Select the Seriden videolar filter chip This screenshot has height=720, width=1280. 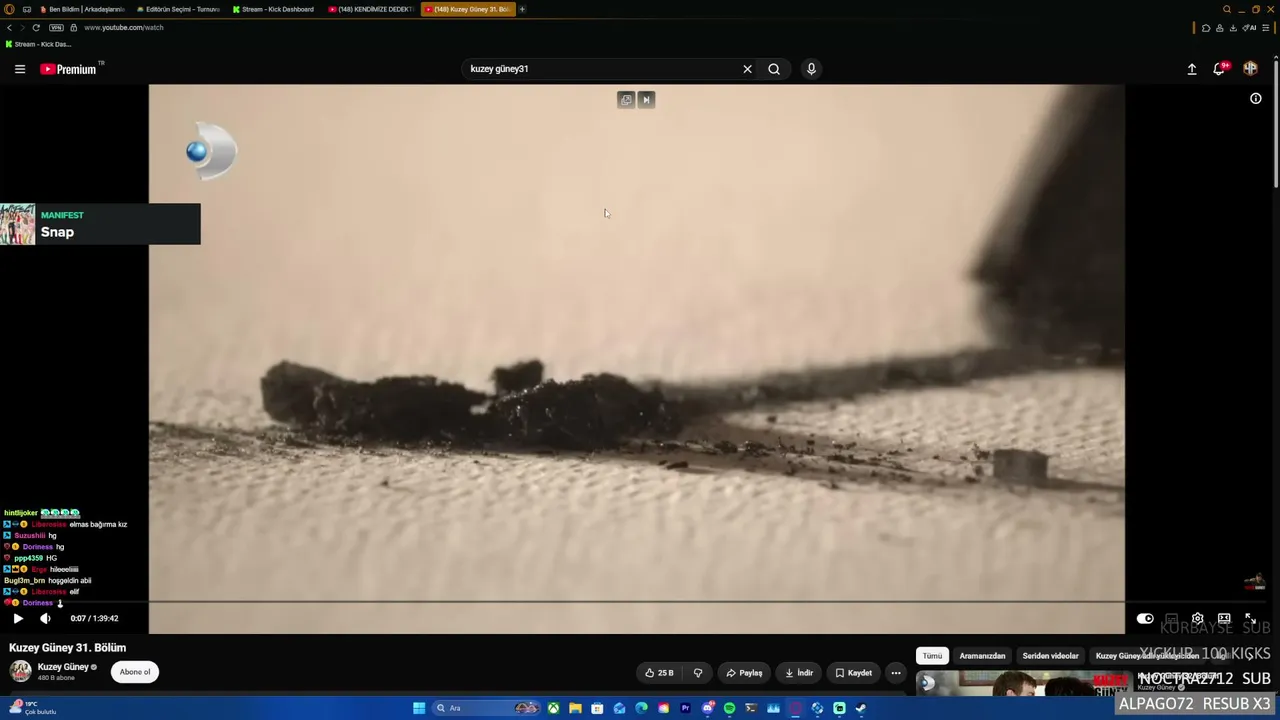pos(1050,656)
